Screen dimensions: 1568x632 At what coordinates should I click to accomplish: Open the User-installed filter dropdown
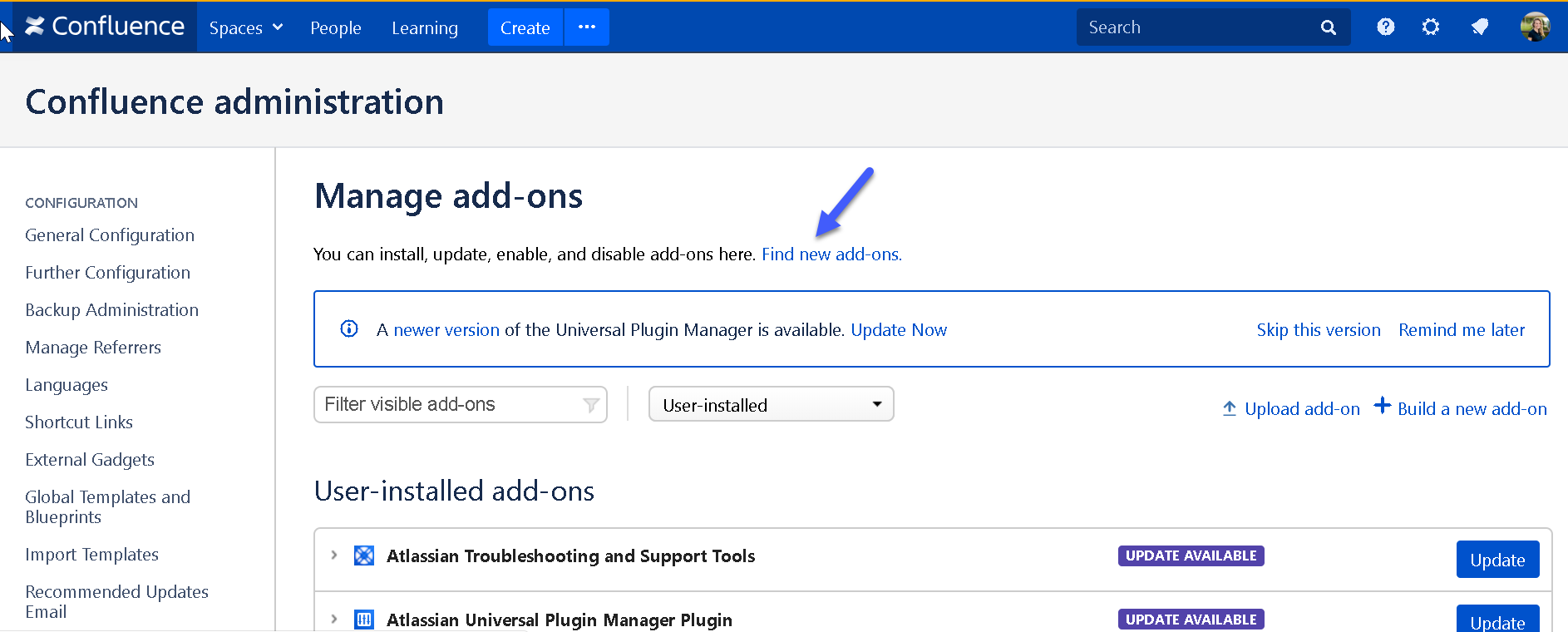[x=771, y=405]
